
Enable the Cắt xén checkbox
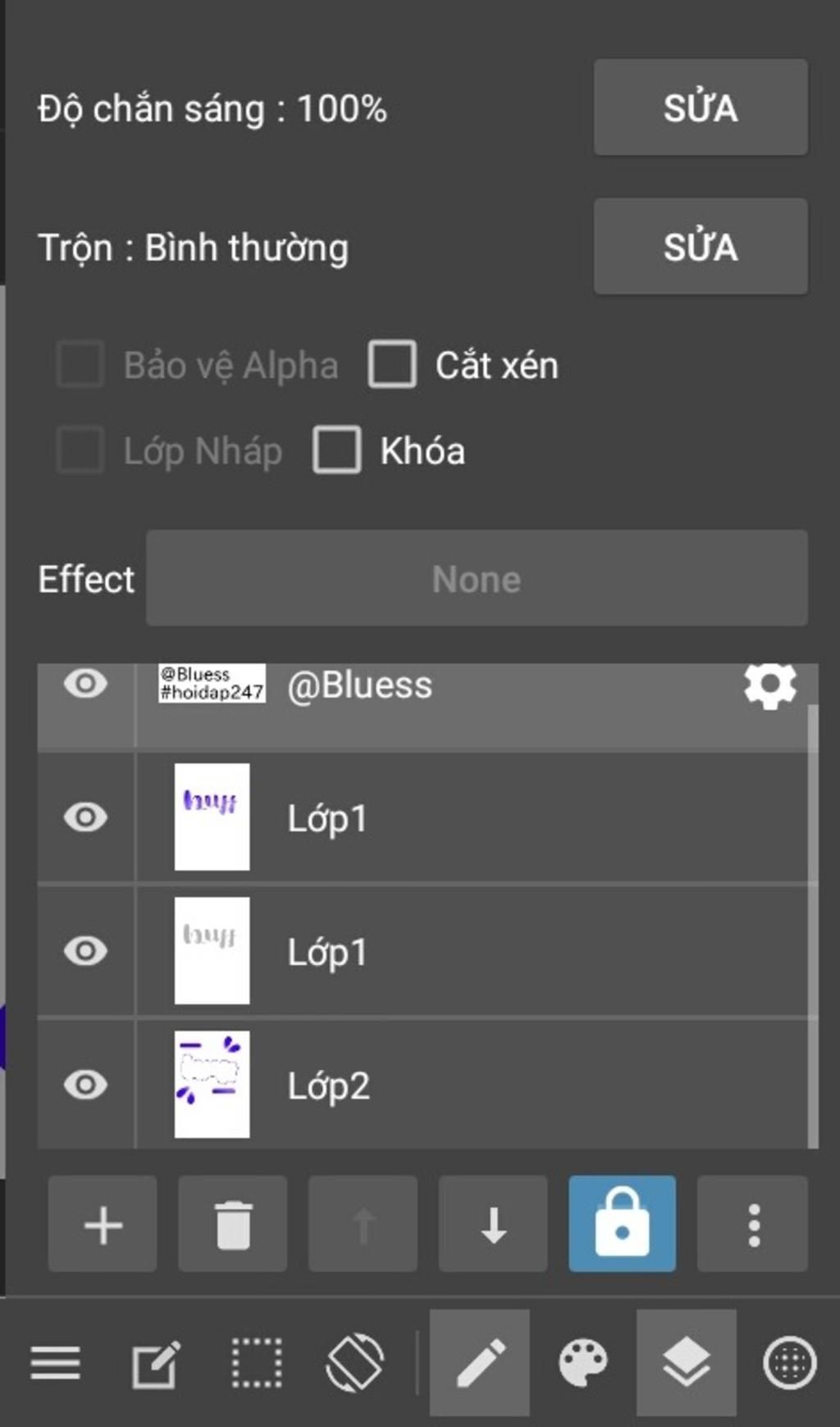[x=392, y=364]
